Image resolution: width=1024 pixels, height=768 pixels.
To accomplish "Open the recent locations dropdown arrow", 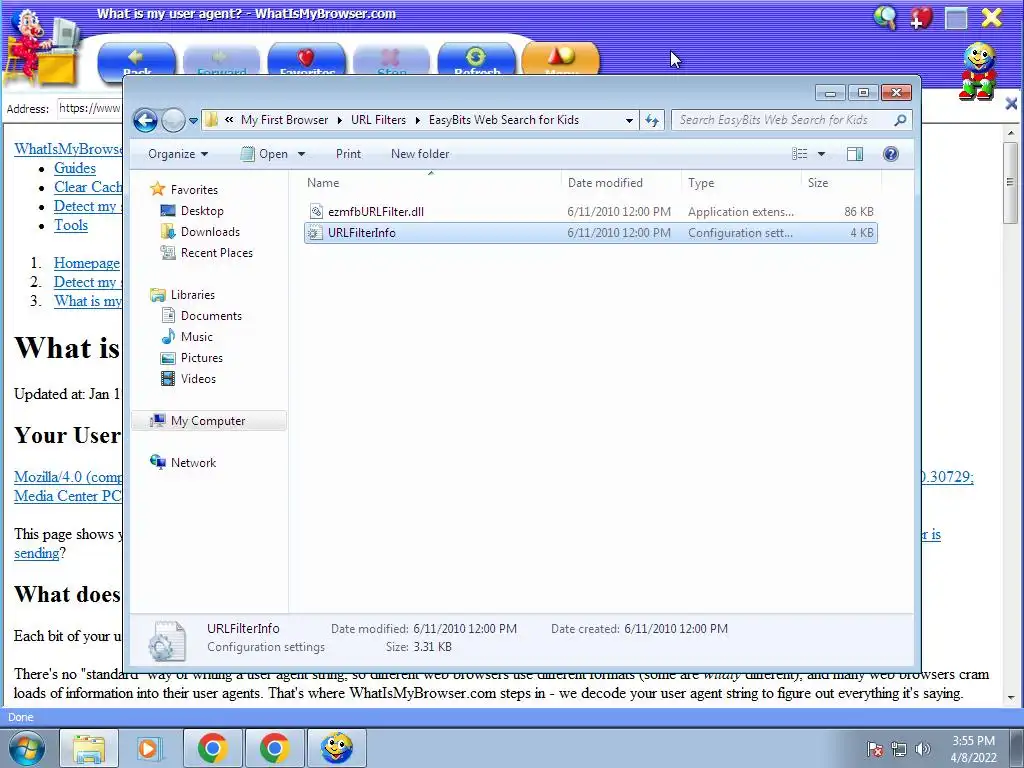I will click(193, 121).
